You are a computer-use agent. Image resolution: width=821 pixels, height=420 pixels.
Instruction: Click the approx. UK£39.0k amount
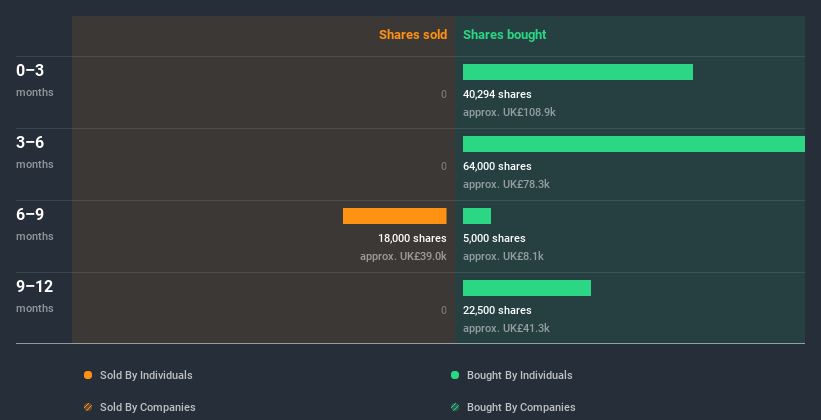coord(403,256)
